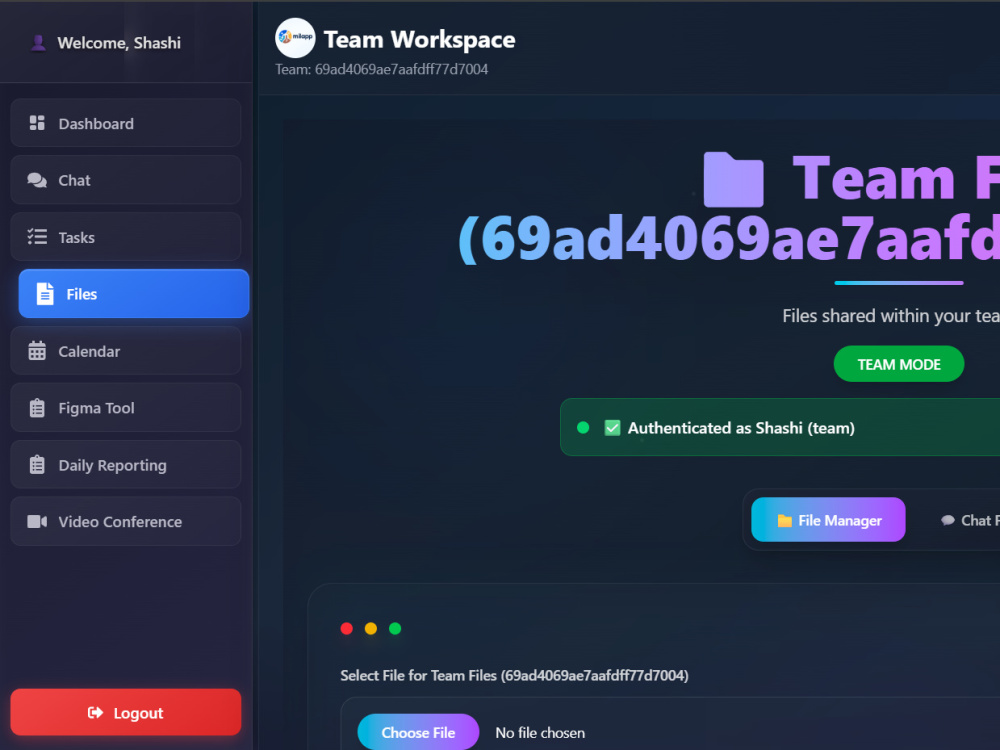This screenshot has height=750, width=1000.
Task: Click the Logout button
Action: pos(126,712)
